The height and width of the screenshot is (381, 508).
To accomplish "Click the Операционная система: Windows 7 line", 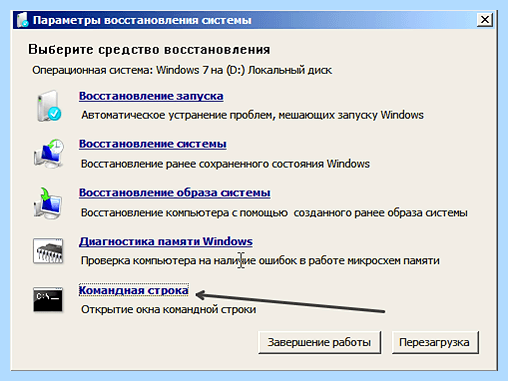I will point(182,70).
